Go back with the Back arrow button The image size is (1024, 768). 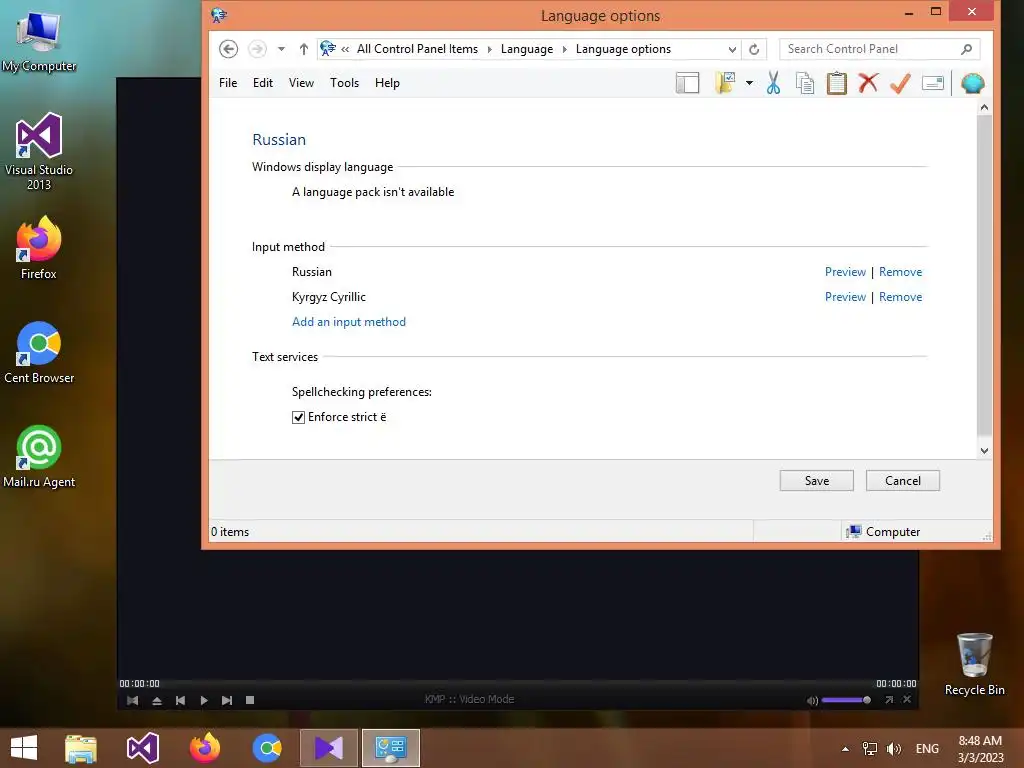pos(228,49)
